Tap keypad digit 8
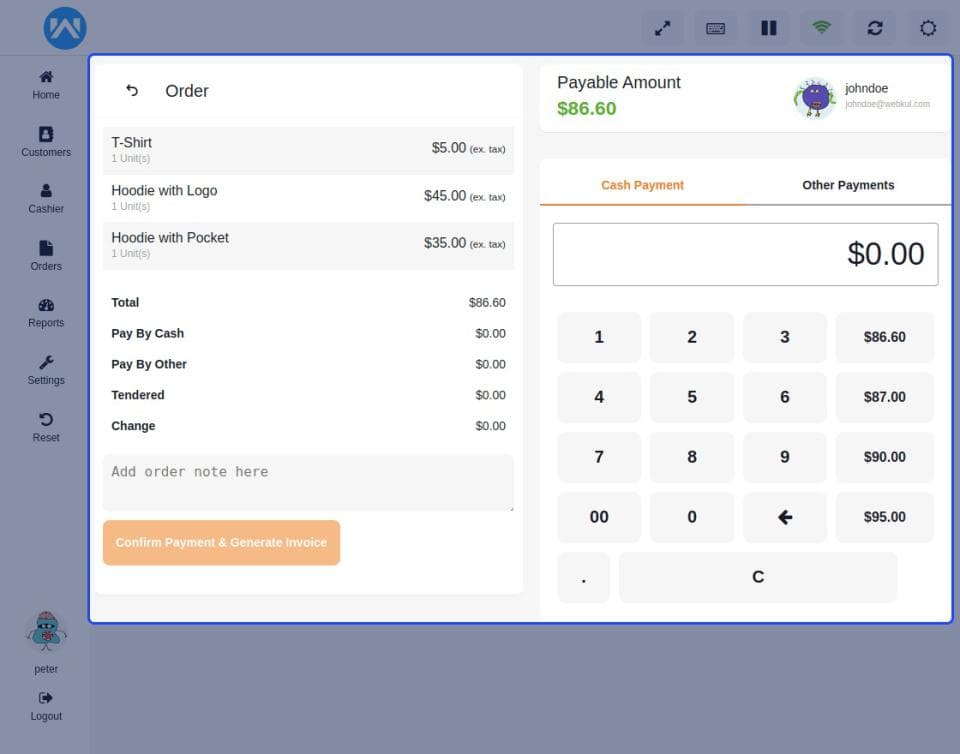This screenshot has width=960, height=754. tap(692, 457)
